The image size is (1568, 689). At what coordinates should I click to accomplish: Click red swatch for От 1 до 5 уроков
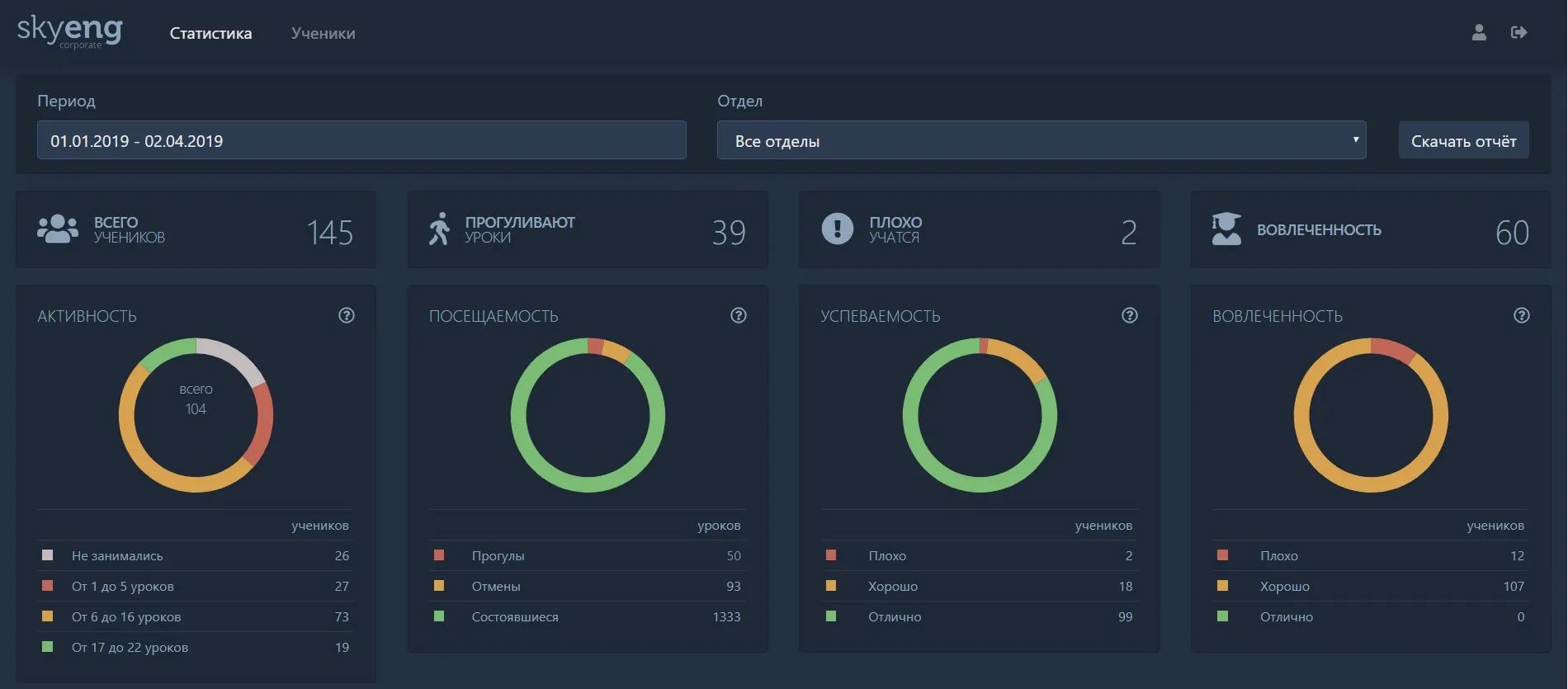click(x=48, y=586)
